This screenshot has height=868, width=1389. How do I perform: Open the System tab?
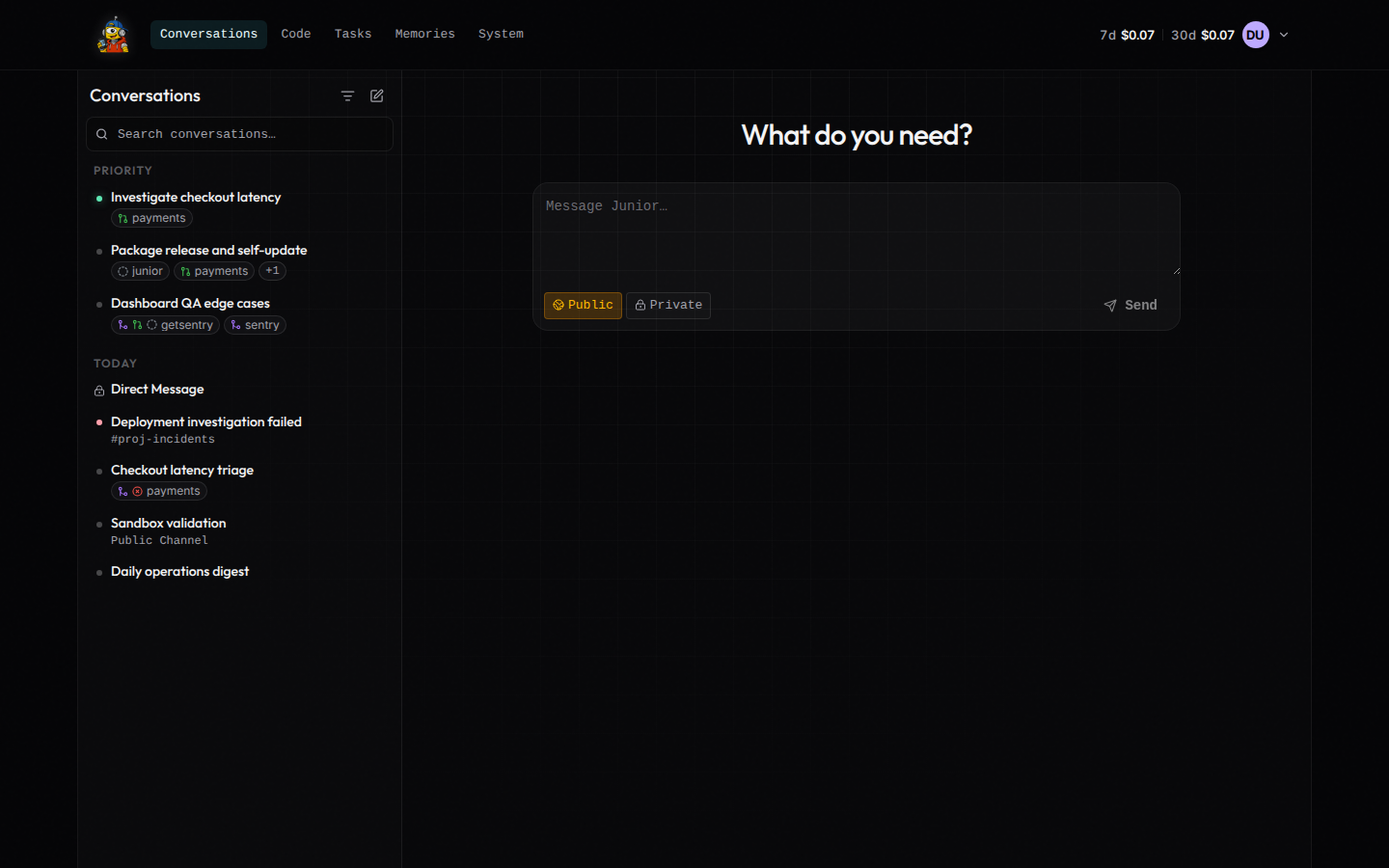(x=501, y=34)
